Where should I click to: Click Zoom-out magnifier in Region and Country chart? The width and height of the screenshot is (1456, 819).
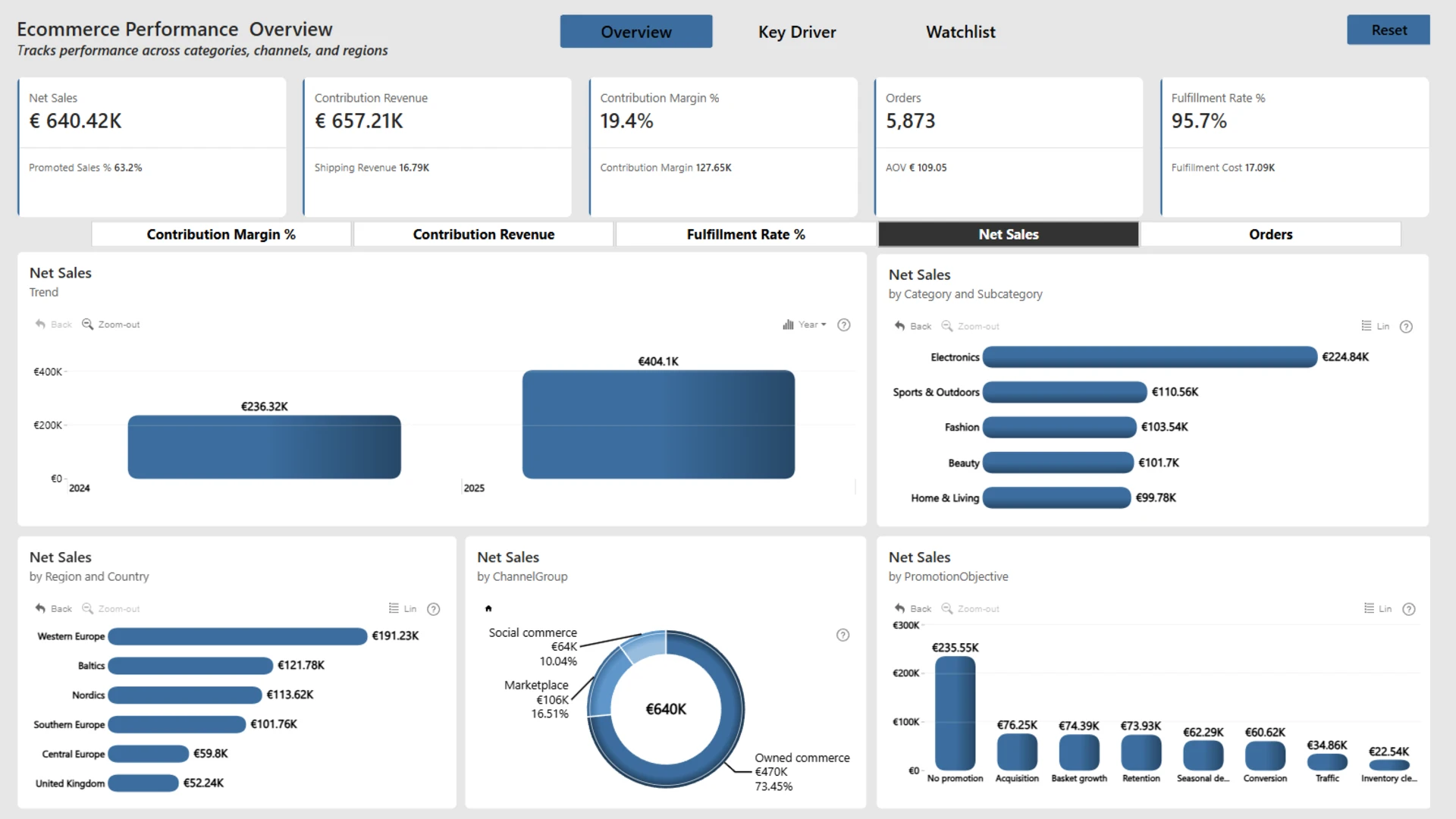click(x=88, y=609)
